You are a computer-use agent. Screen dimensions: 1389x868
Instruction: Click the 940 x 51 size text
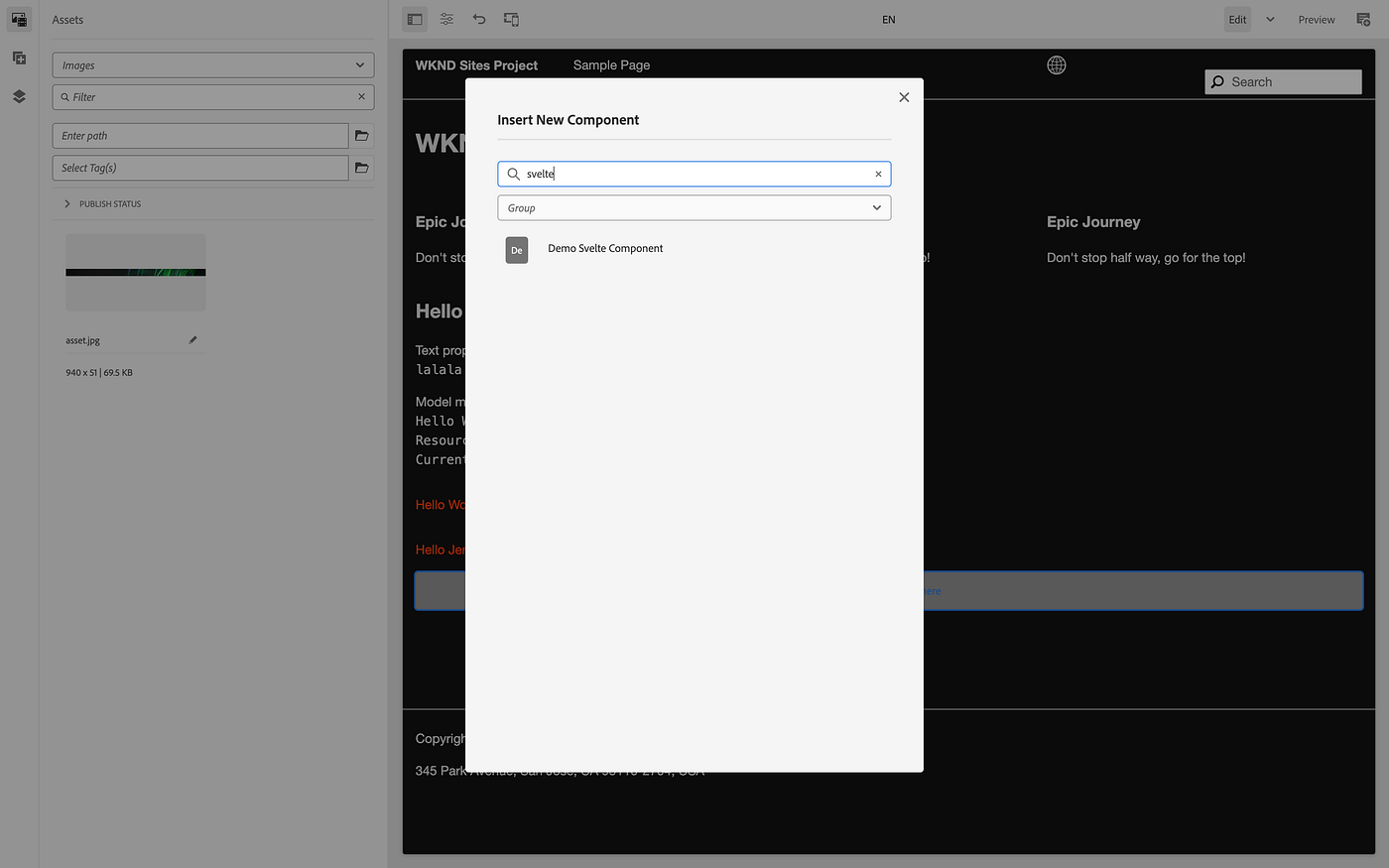pyautogui.click(x=99, y=373)
